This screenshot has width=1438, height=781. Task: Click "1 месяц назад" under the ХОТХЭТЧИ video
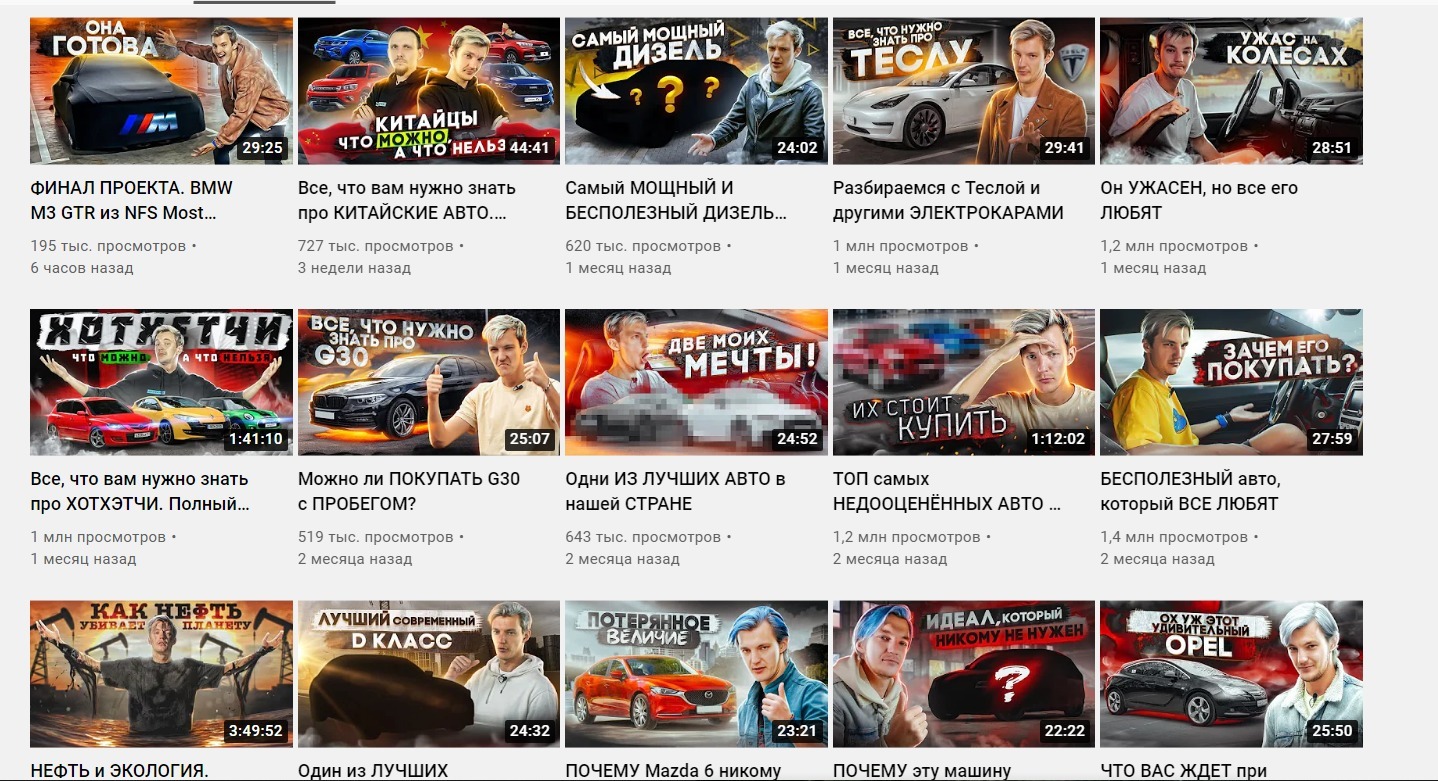coord(84,559)
